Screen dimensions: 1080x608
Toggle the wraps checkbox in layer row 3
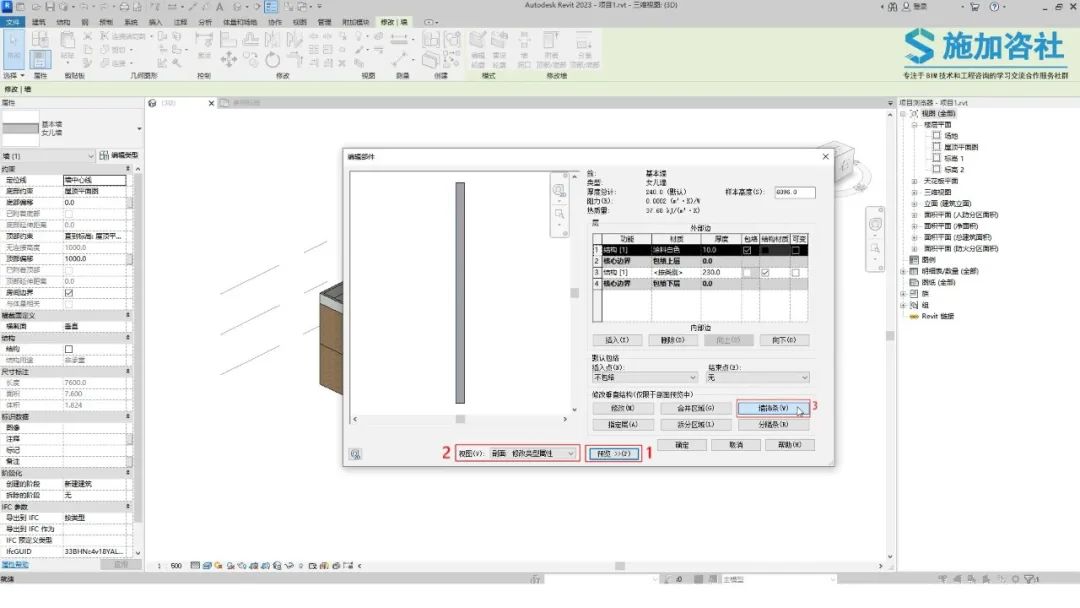pos(747,273)
